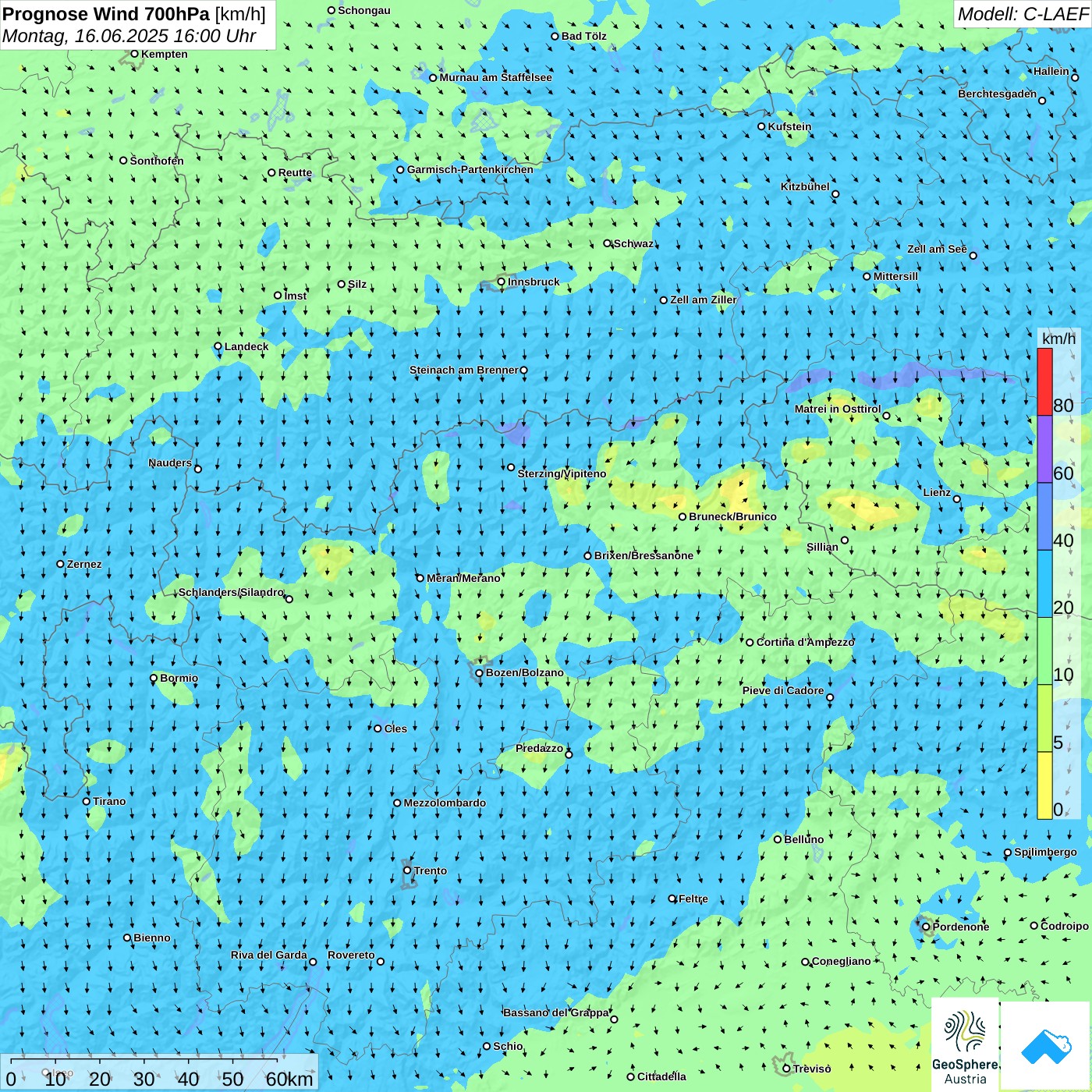
Task: Click the 'Feltre' label
Action: [693, 899]
